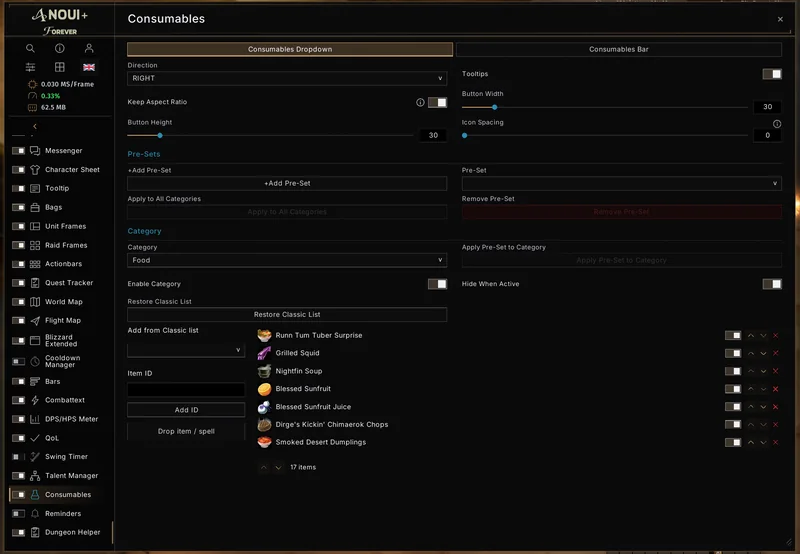
Task: Toggle the Bars module switch in sidebar
Action: 18,381
